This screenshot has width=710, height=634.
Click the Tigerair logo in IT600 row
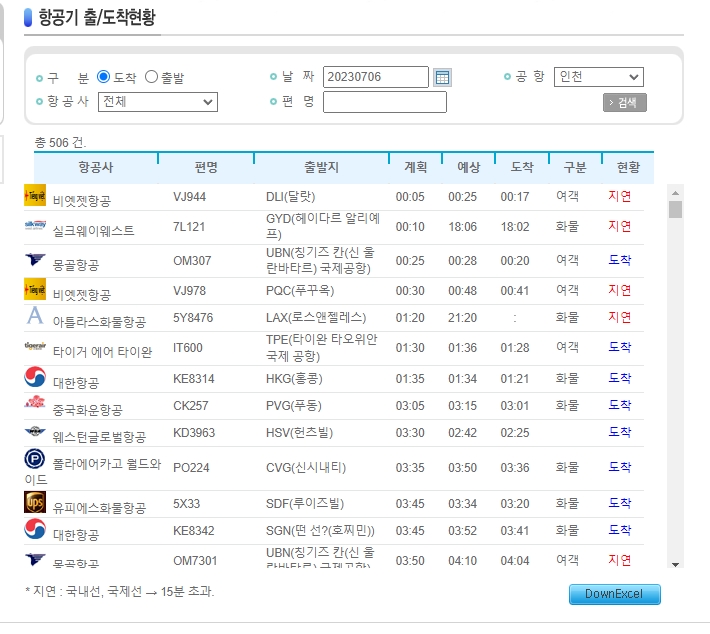(35, 346)
